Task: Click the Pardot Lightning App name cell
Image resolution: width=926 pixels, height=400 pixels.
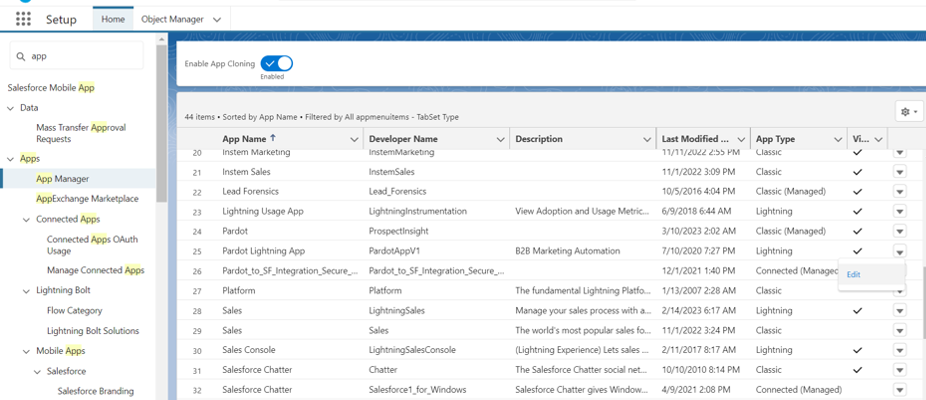Action: pos(263,251)
